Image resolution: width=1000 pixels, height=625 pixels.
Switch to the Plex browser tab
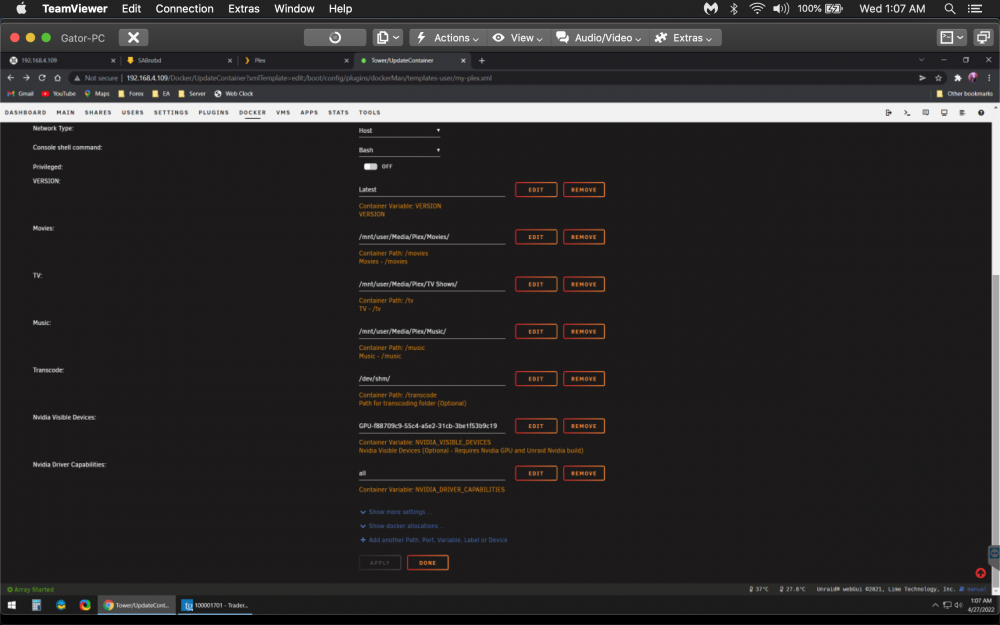pos(293,61)
